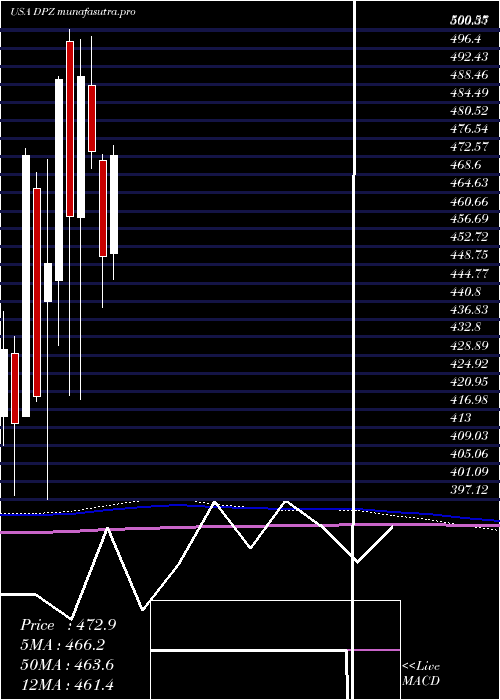
Task: Click the '5MA : 466.2' readout
Action: coord(65,645)
